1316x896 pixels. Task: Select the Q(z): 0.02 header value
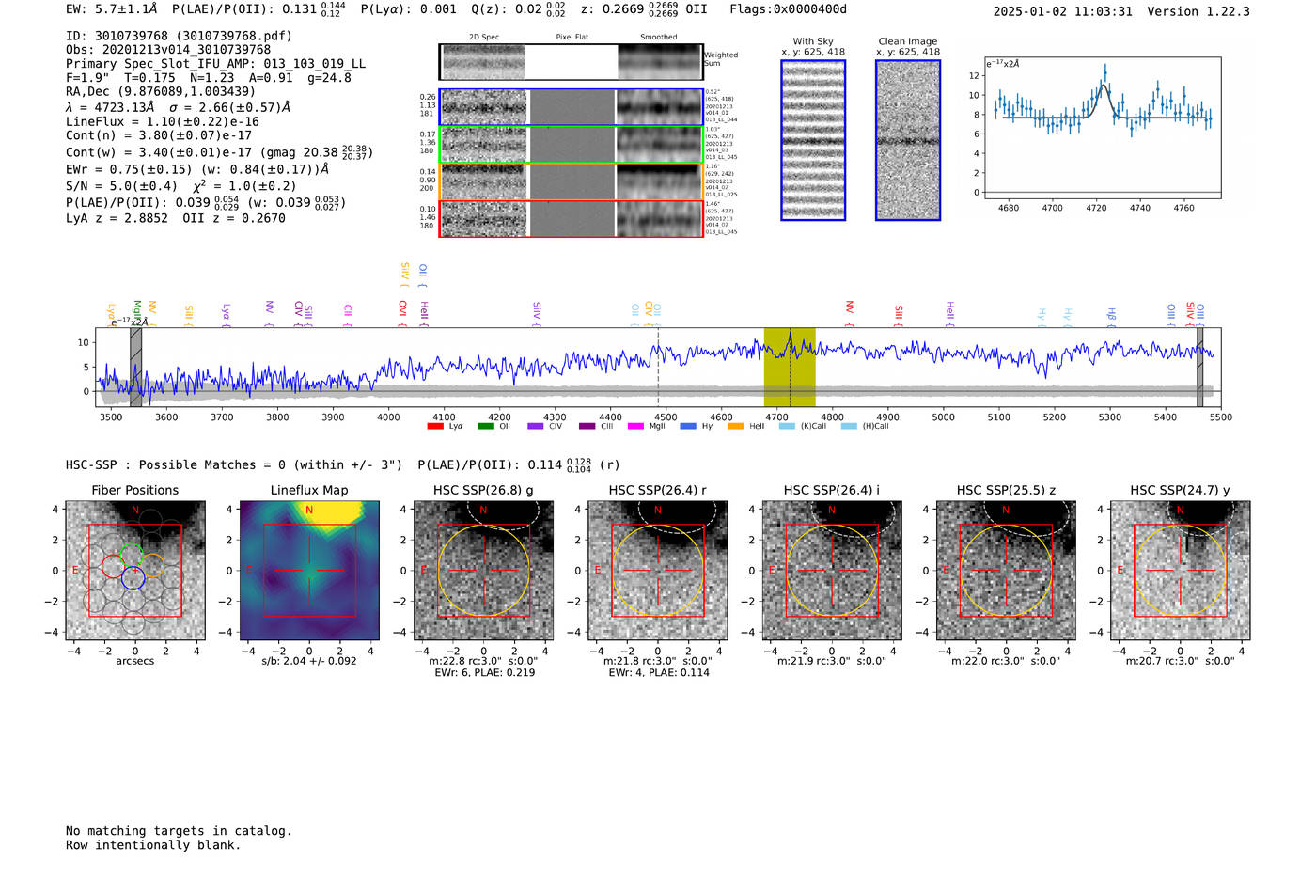tap(519, 9)
